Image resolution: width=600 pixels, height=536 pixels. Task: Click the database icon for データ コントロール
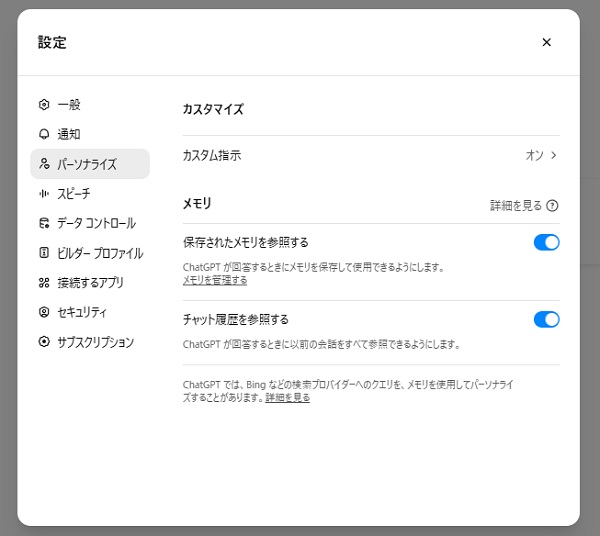click(44, 223)
